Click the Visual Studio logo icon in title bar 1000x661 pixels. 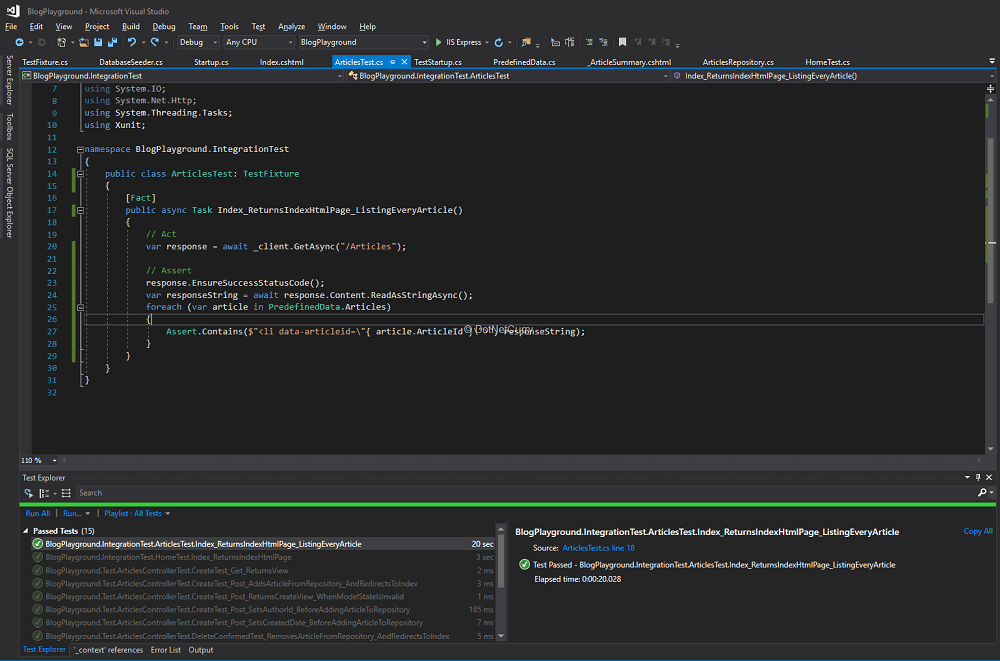click(13, 11)
